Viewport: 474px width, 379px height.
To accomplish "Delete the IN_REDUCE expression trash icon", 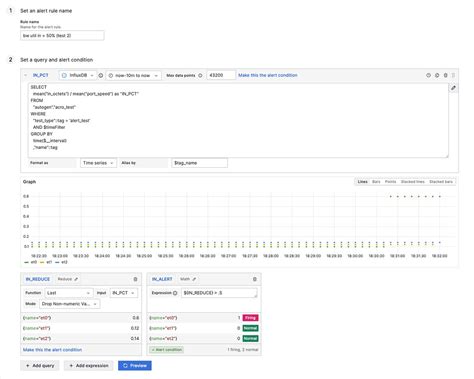I will click(x=135, y=279).
